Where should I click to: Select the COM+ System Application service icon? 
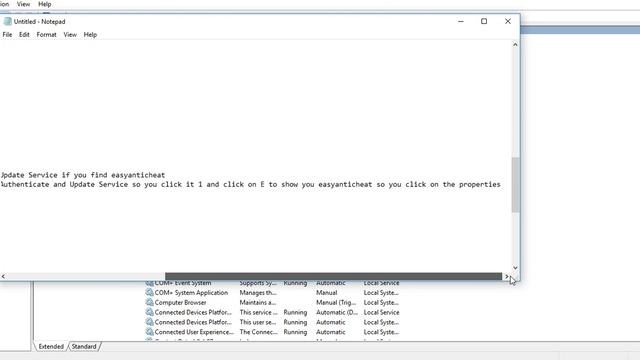click(x=149, y=293)
